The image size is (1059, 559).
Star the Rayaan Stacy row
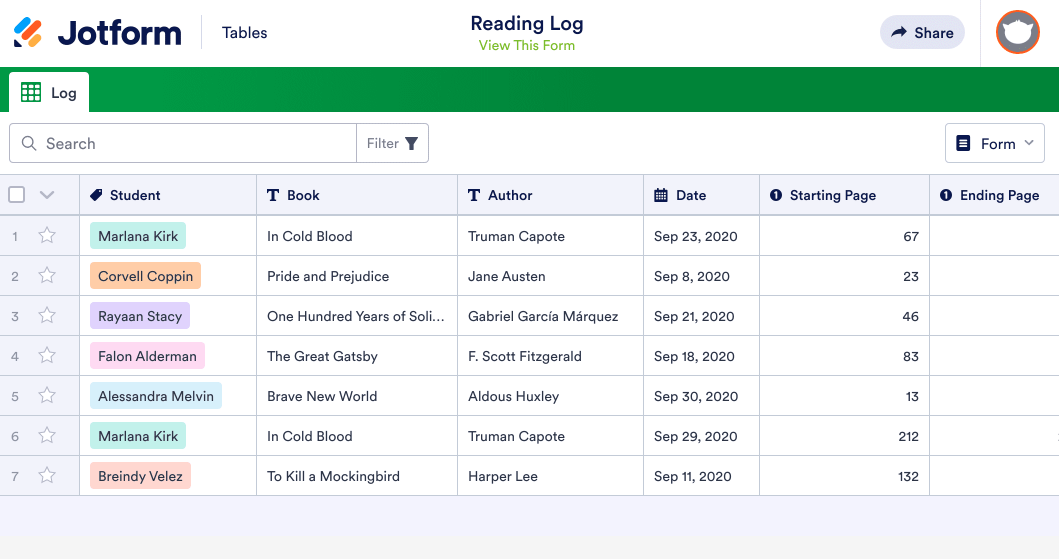point(47,316)
